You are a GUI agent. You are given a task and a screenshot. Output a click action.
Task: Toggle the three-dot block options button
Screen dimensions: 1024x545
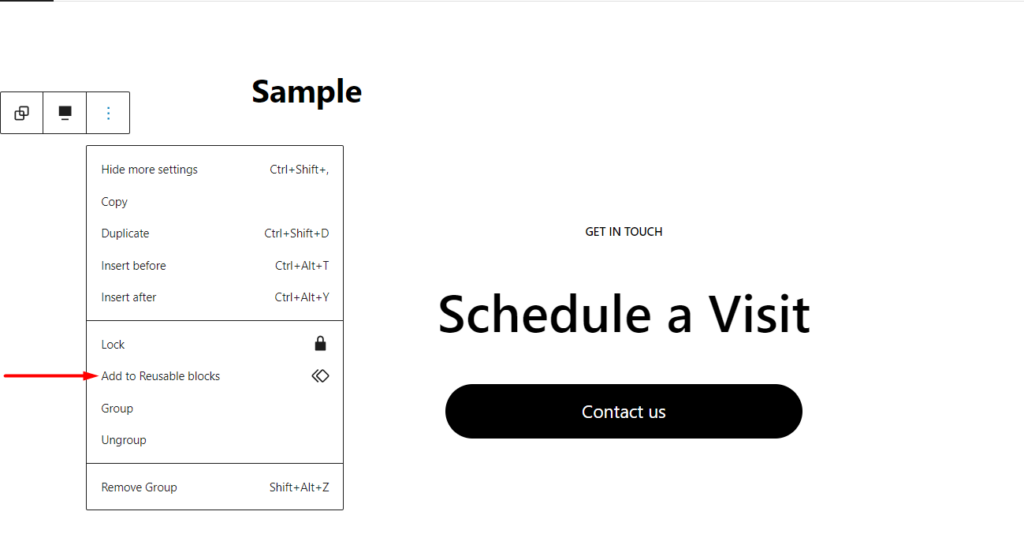108,113
